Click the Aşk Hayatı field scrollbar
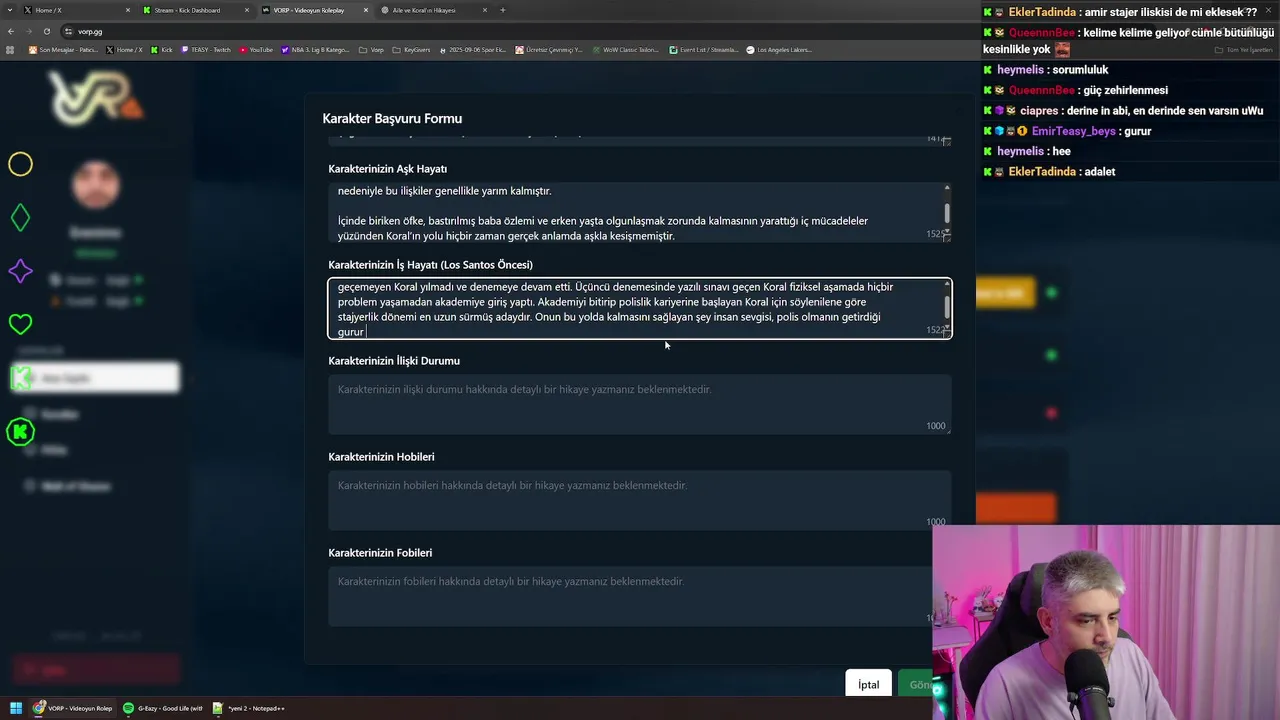1280x720 pixels. [x=947, y=213]
